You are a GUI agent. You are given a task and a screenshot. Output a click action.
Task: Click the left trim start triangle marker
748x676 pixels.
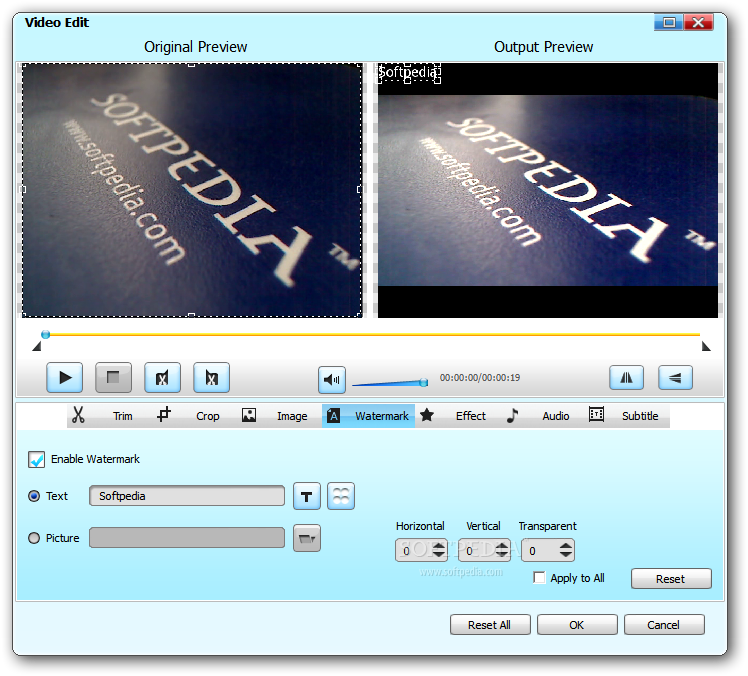[36, 346]
